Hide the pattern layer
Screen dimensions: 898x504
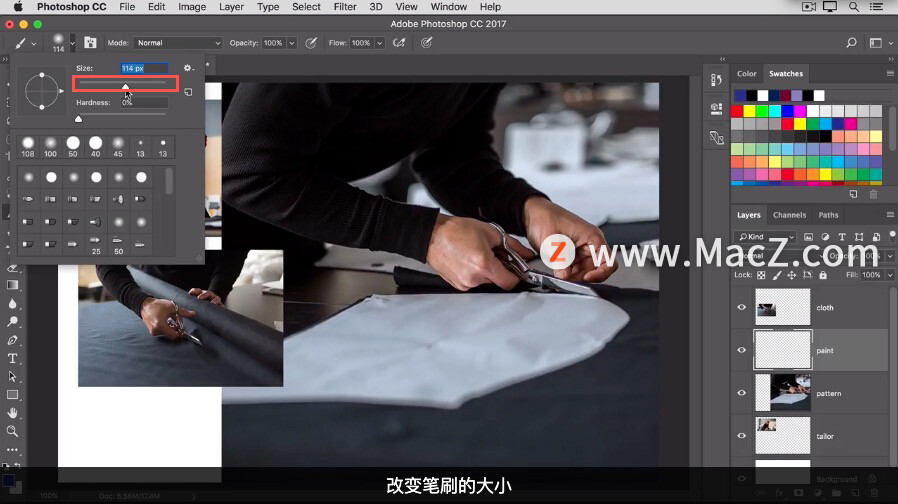(x=742, y=393)
